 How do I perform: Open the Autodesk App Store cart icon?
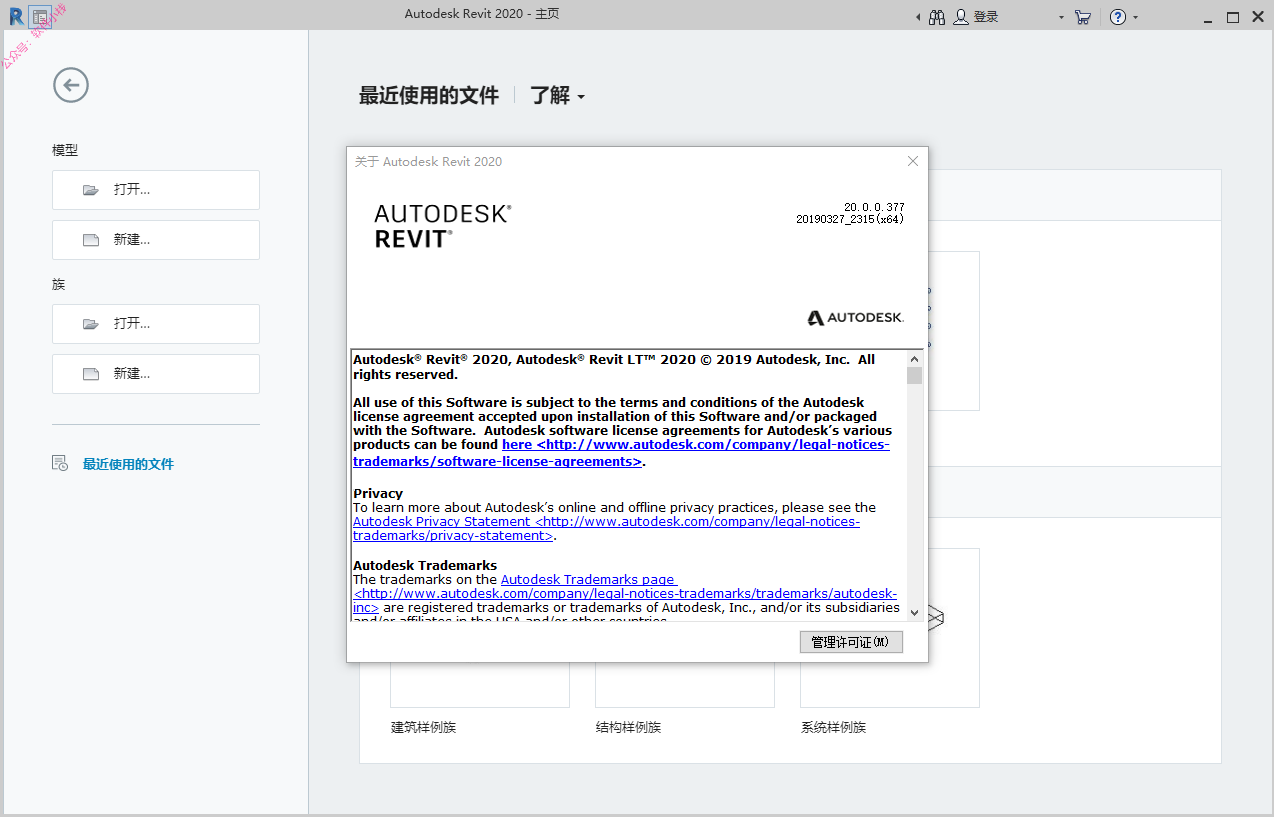point(1083,17)
